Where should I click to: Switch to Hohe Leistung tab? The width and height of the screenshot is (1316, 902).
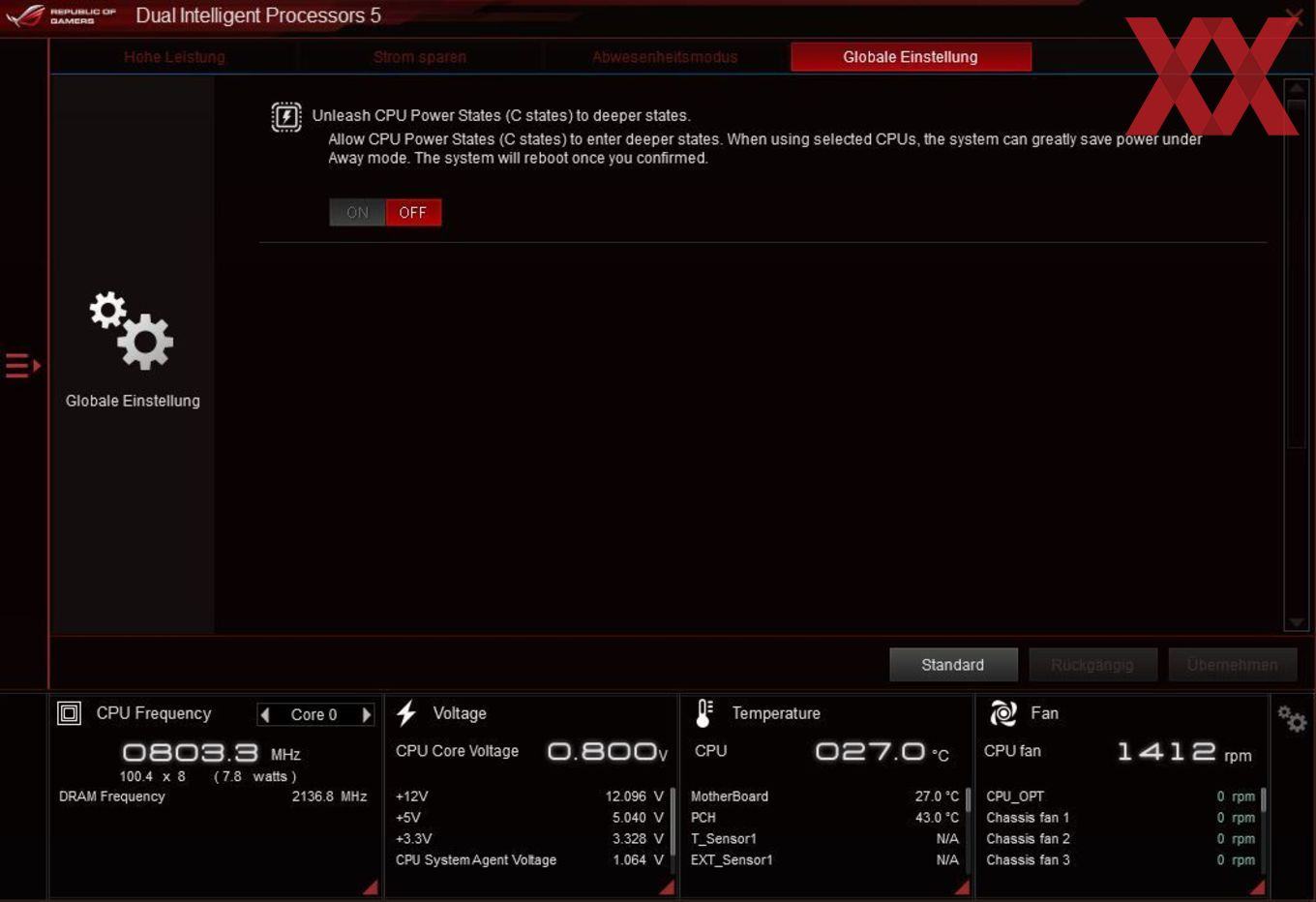174,57
